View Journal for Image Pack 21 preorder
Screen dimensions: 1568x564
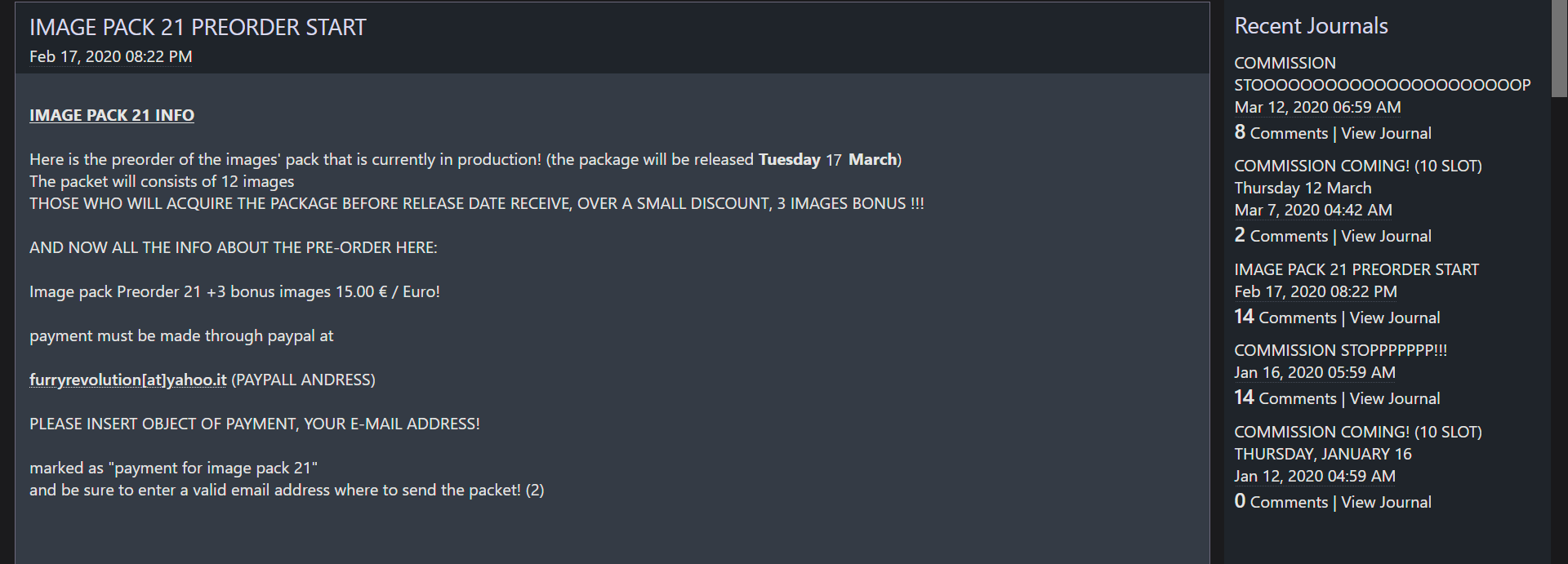(1395, 318)
